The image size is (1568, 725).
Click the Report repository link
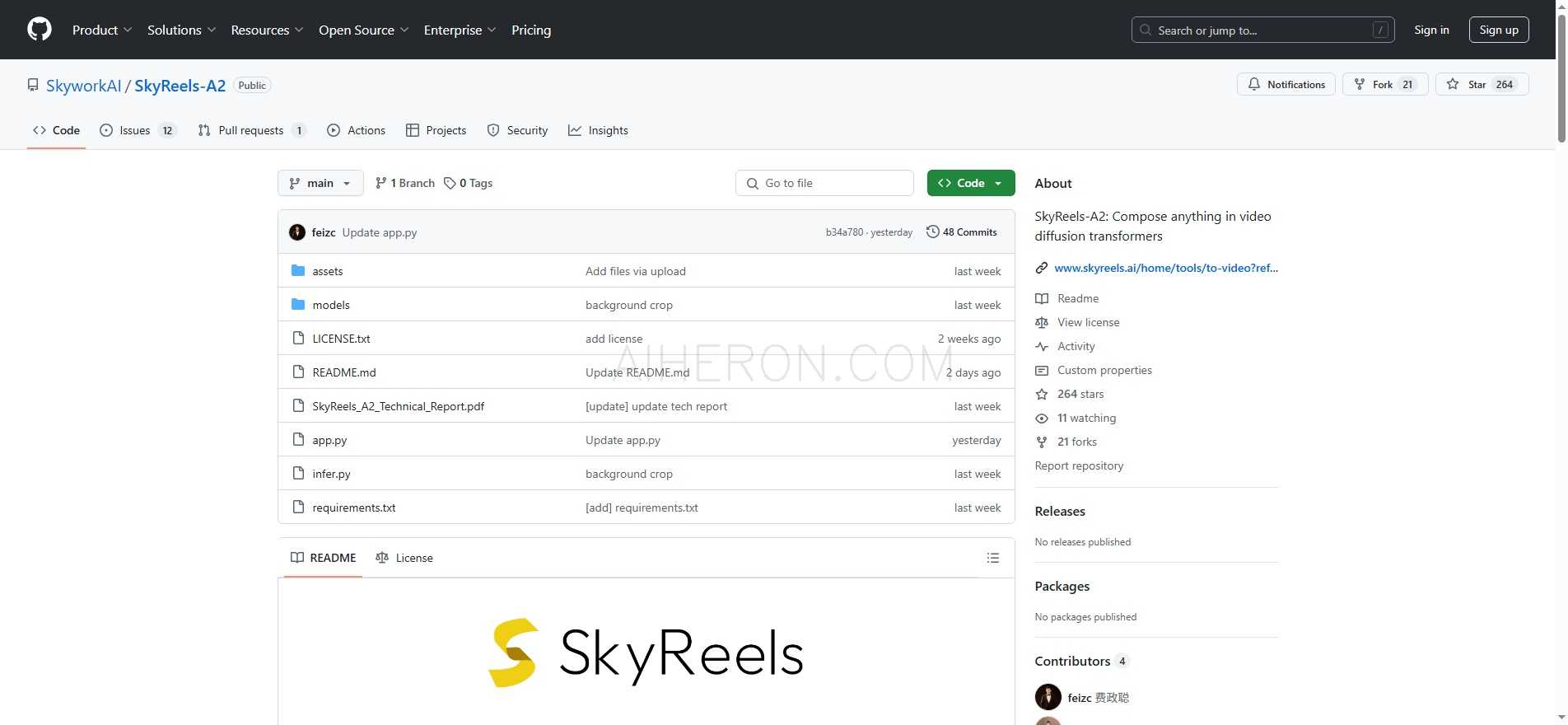pyautogui.click(x=1079, y=465)
